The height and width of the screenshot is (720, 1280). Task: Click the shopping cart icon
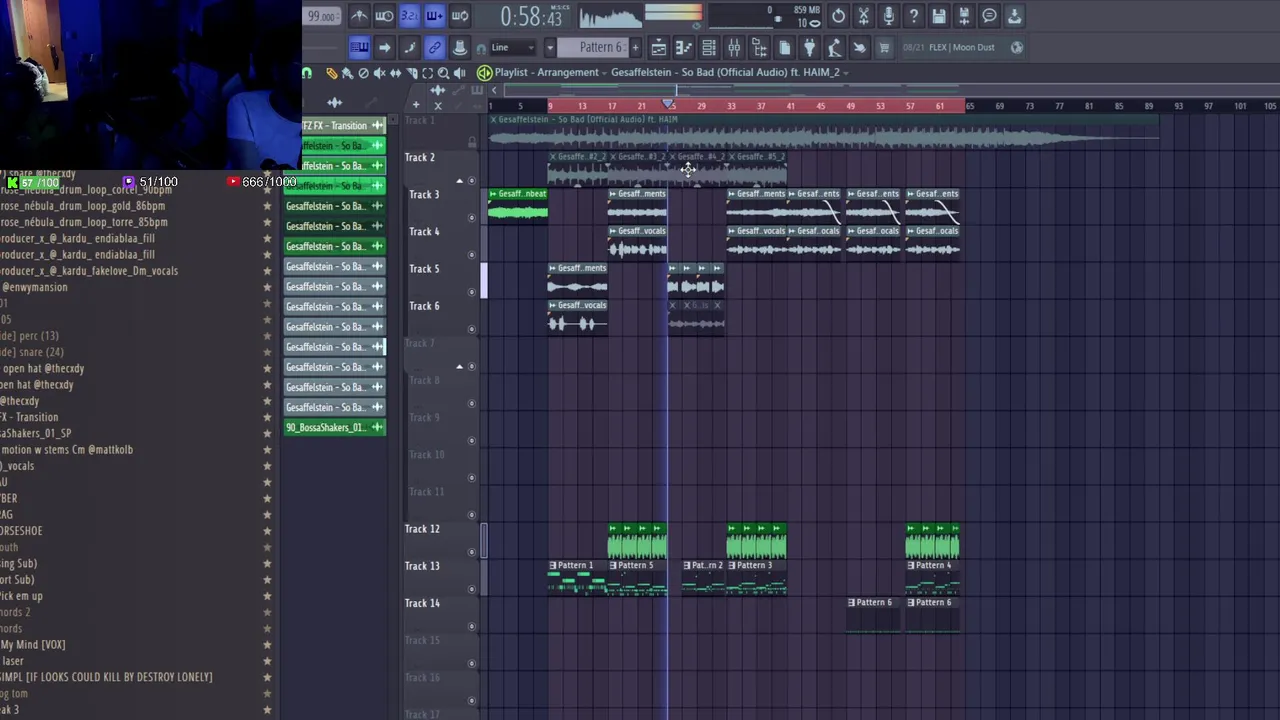[884, 47]
